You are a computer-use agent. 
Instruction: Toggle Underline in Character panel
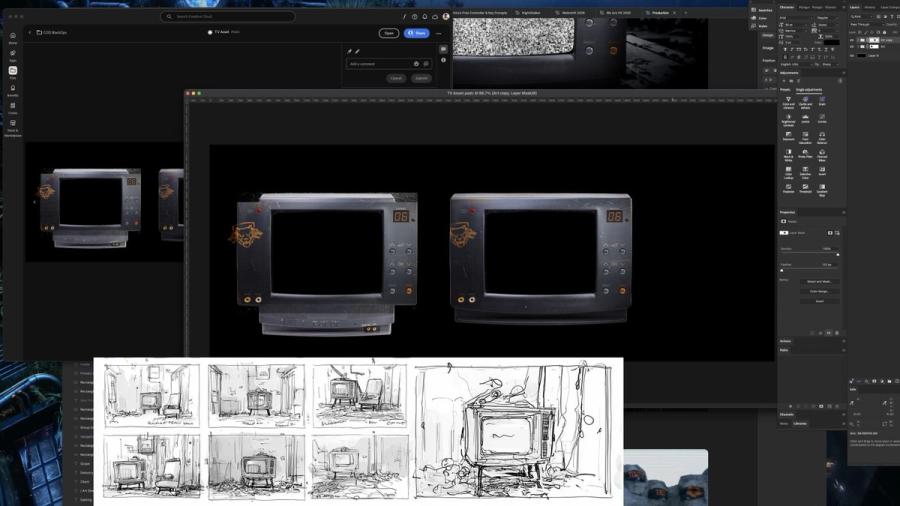coord(825,49)
